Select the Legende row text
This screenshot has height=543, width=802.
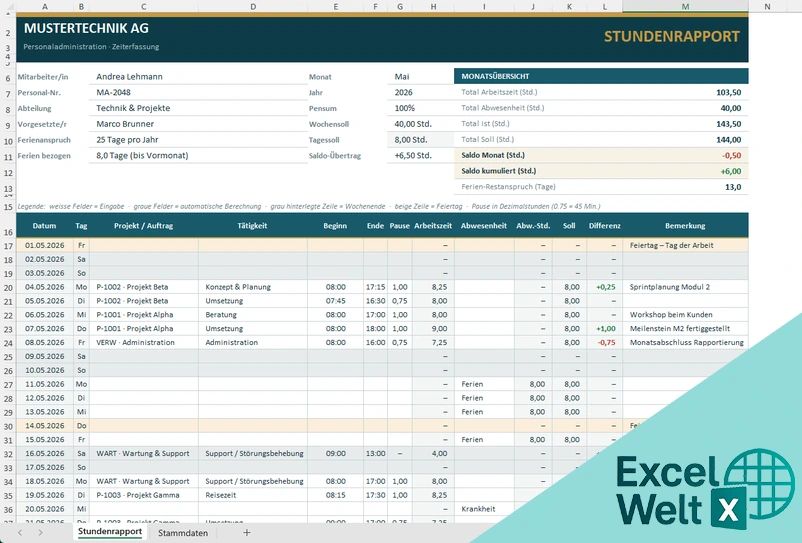coord(309,207)
